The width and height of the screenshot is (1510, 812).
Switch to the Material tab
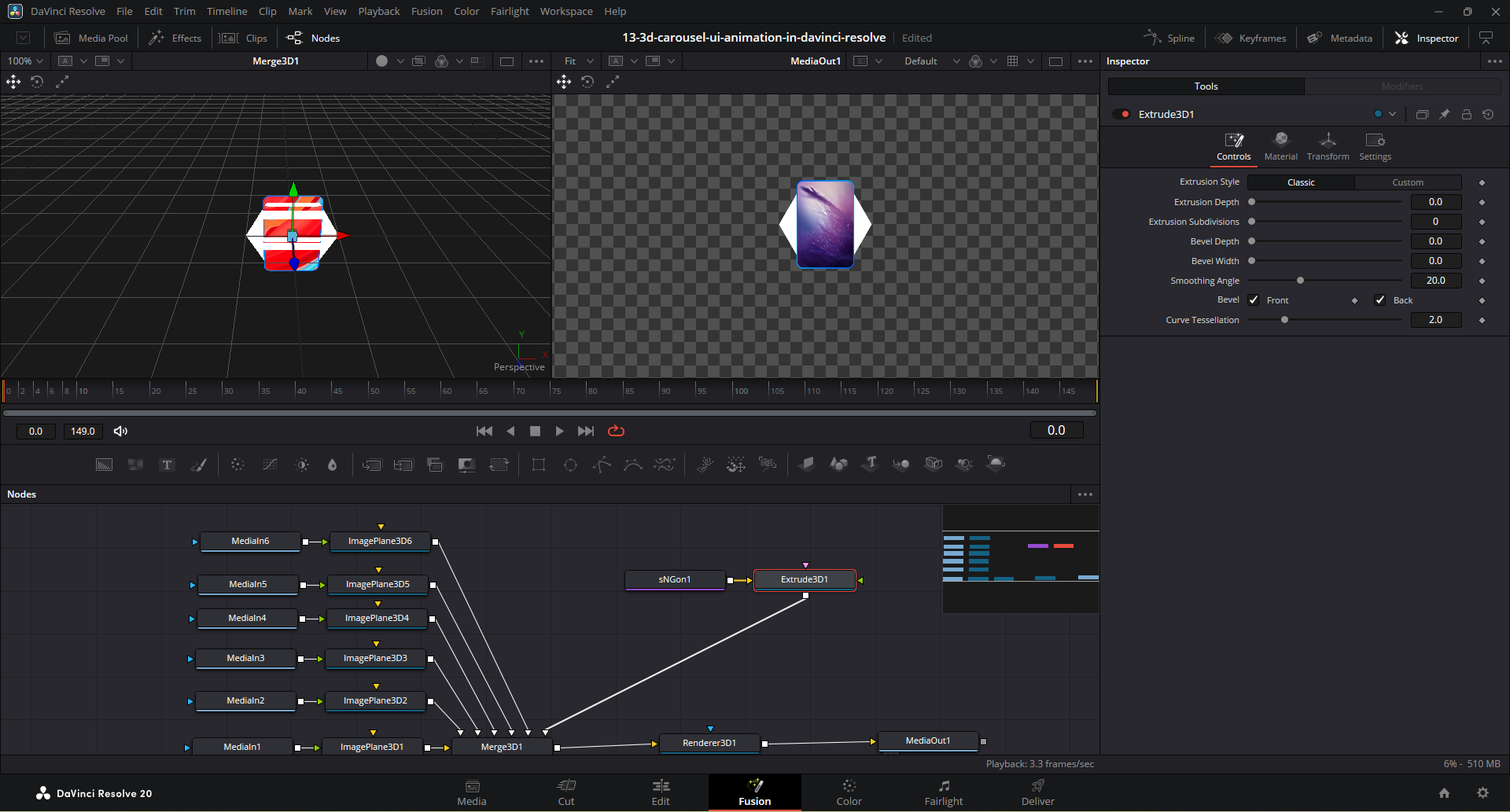point(1280,146)
